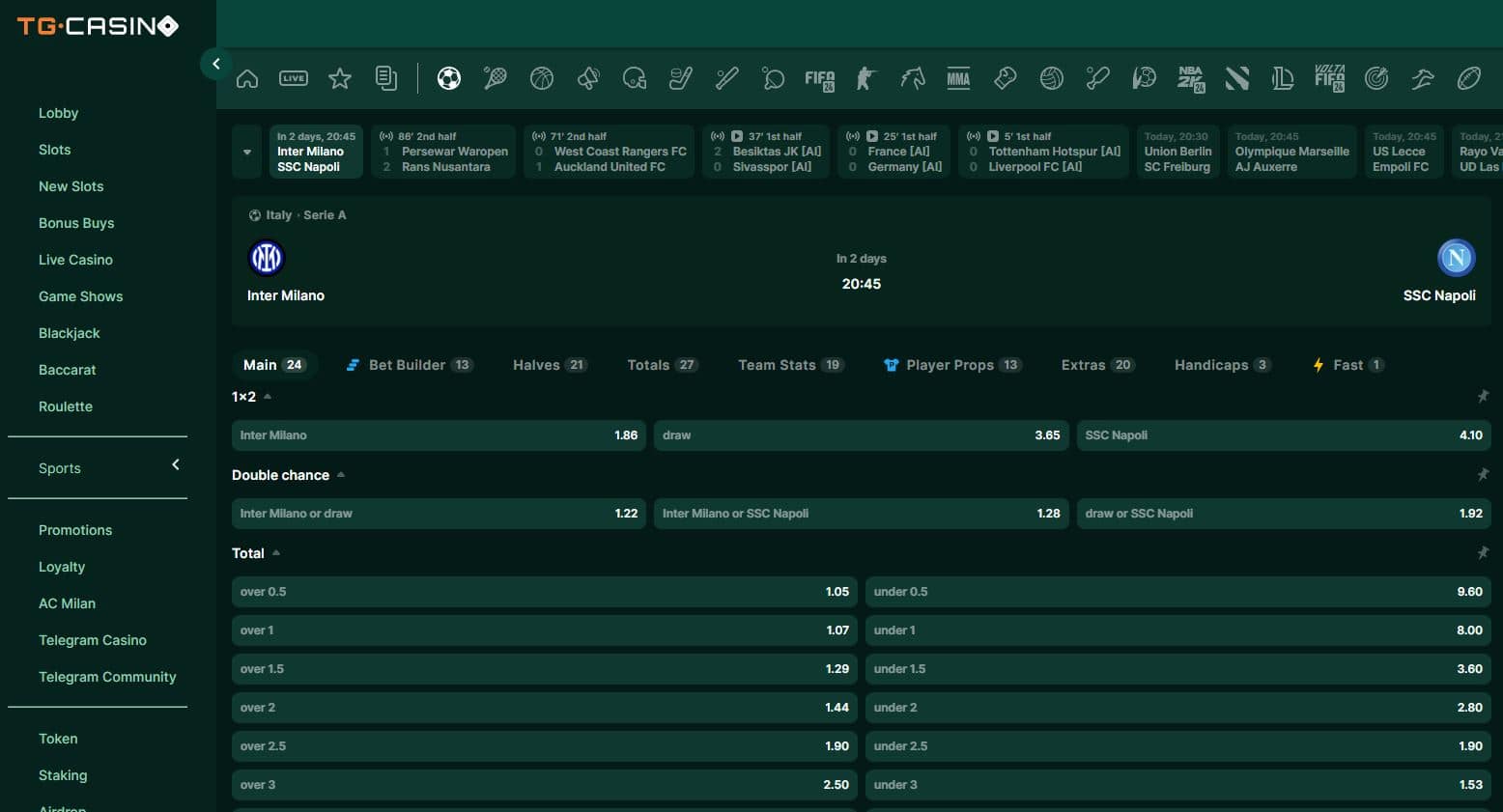Switch to the Halves tab
This screenshot has height=812, width=1503.
(x=550, y=365)
